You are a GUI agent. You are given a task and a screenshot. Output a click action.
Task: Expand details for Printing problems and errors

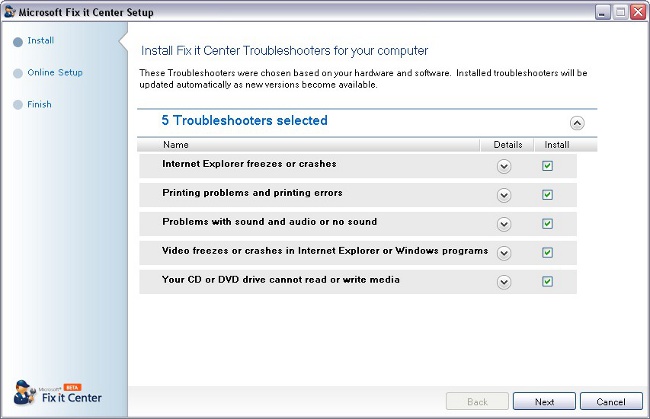(x=504, y=195)
